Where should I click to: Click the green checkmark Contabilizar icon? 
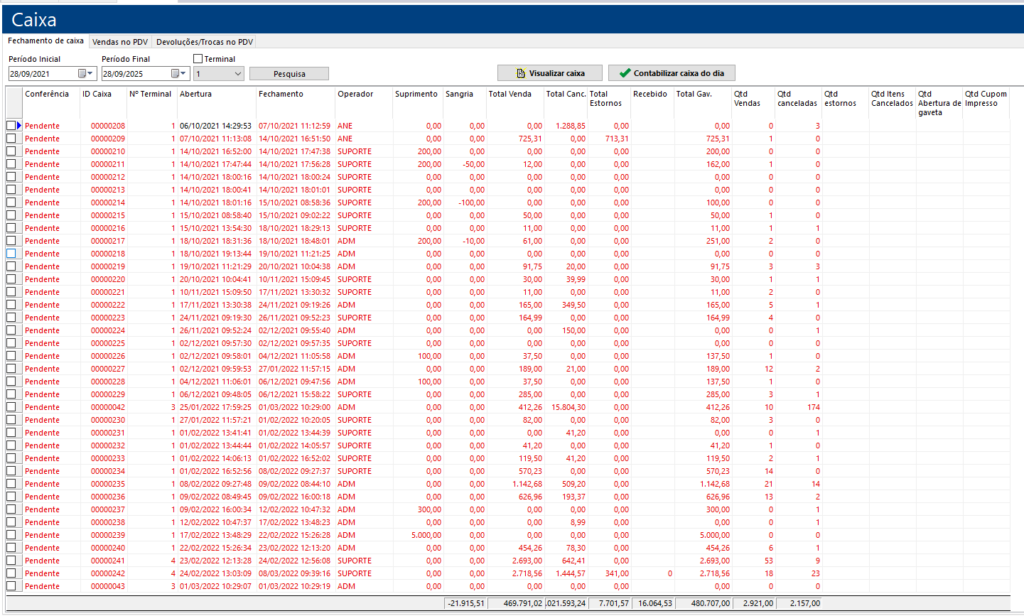tap(625, 73)
